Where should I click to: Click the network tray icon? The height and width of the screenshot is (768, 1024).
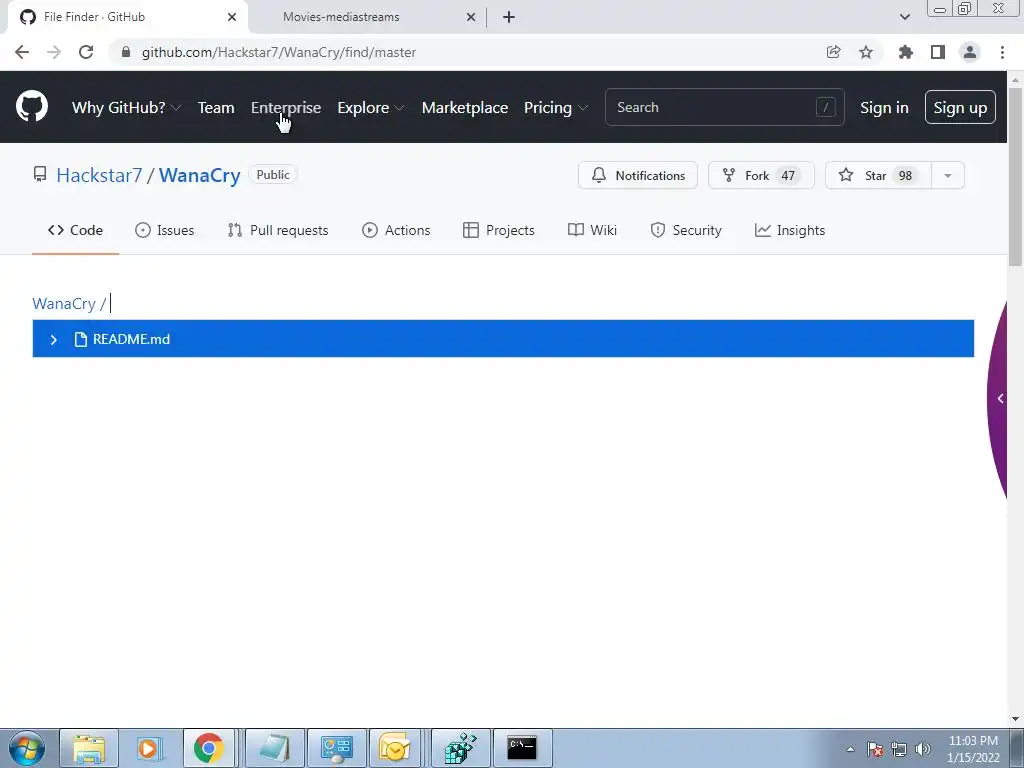pyautogui.click(x=899, y=749)
